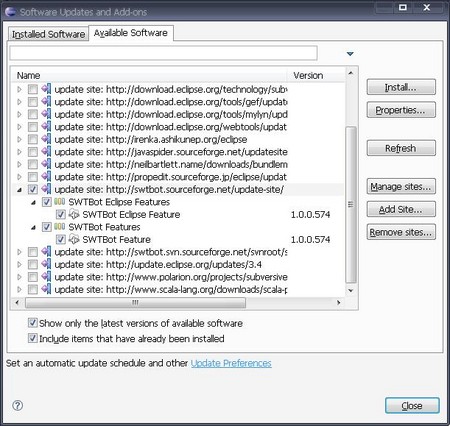Click the vertical scrollbar thumb
The image size is (450, 426).
coord(351,204)
